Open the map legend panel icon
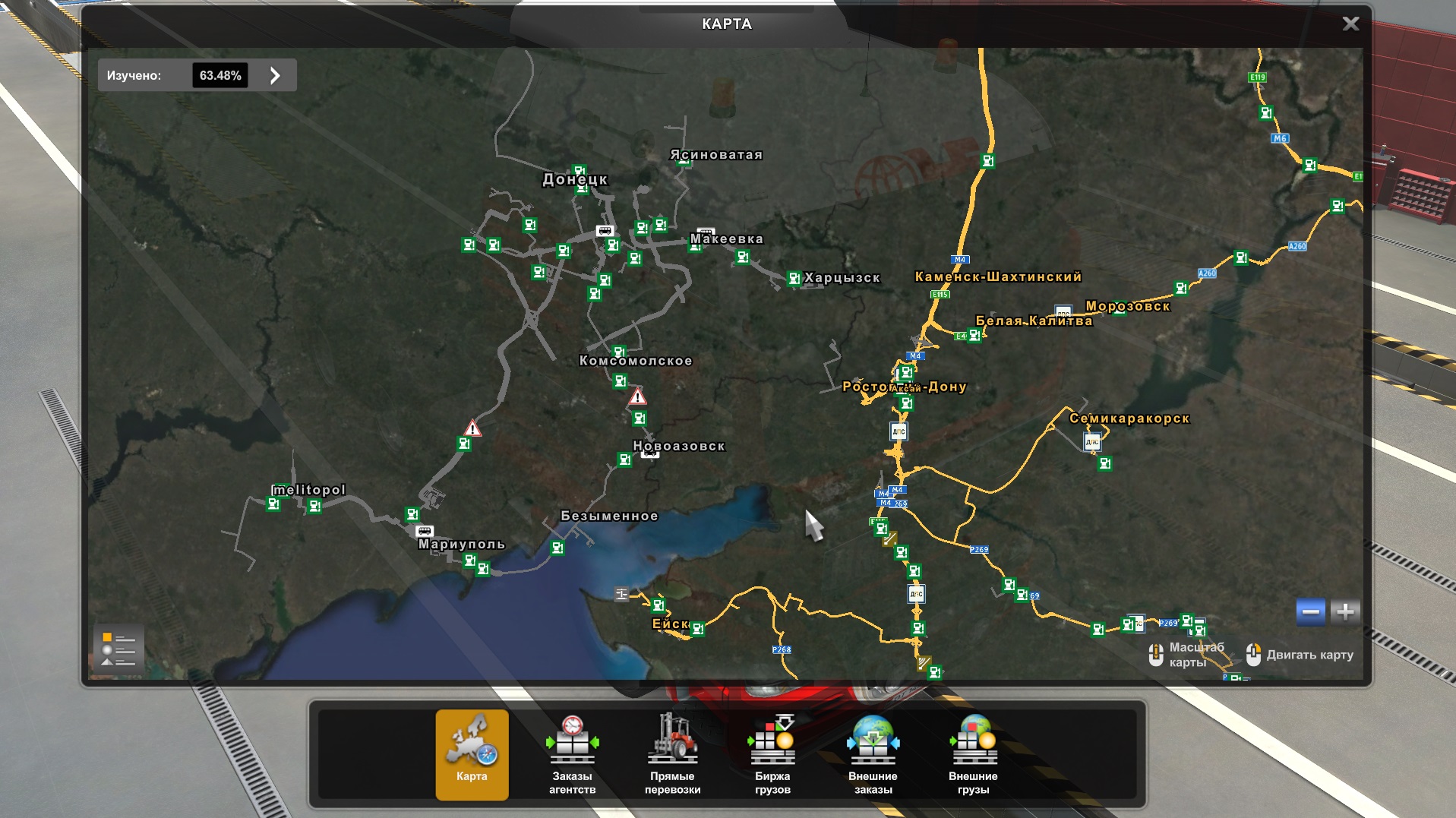The height and width of the screenshot is (818, 1456). tap(118, 649)
